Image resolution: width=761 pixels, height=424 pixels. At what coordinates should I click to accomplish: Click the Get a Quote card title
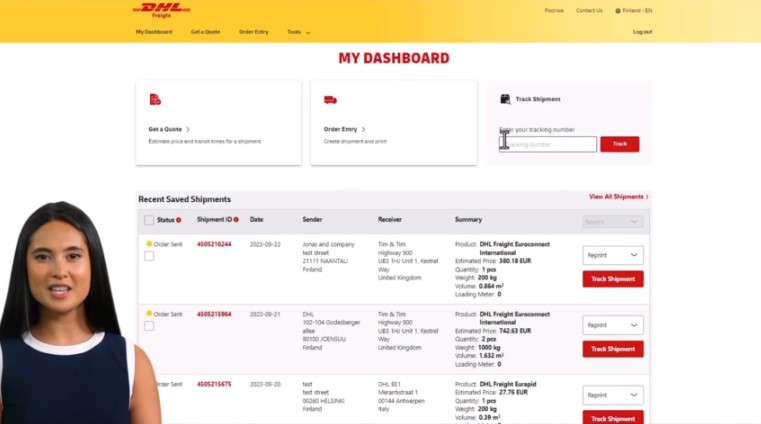point(165,130)
